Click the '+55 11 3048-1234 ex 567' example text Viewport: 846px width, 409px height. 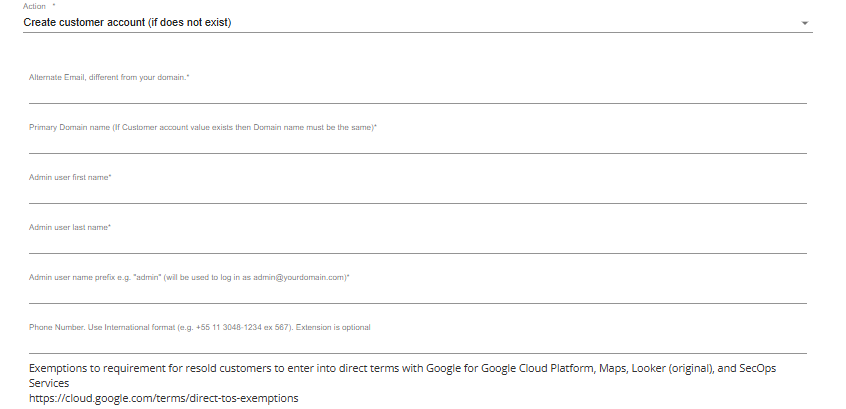(243, 328)
